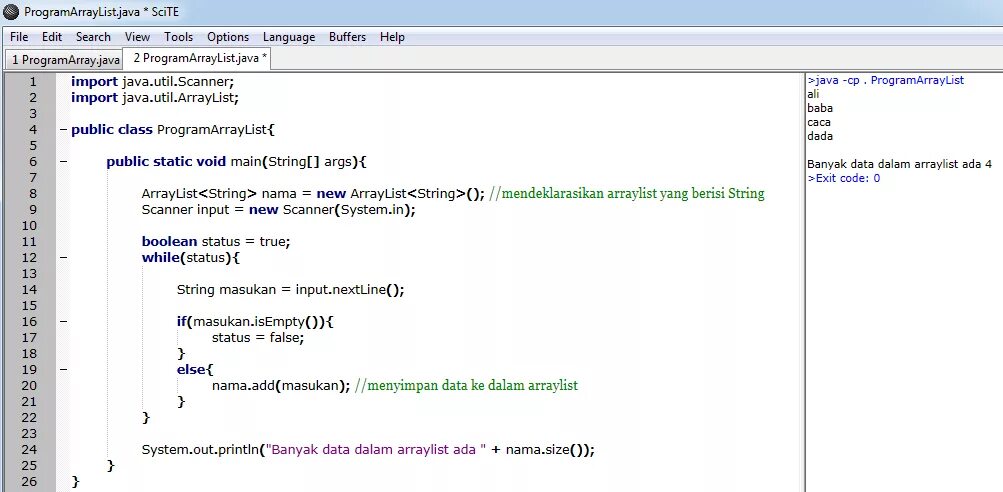
Task: Click the 'if(masukan.isEmpty()){' line
Action: click(x=255, y=322)
